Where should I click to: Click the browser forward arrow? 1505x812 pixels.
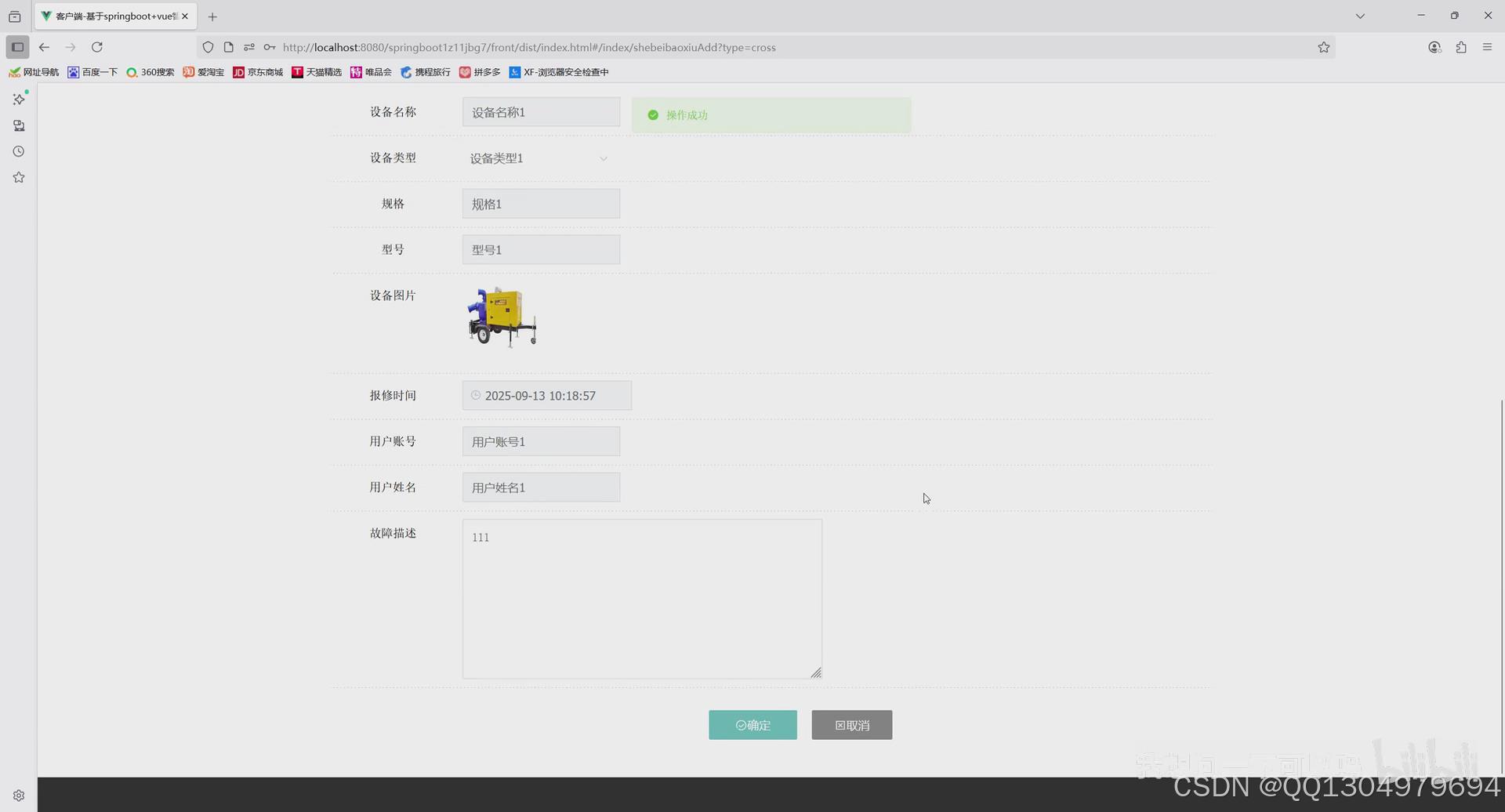pos(71,47)
